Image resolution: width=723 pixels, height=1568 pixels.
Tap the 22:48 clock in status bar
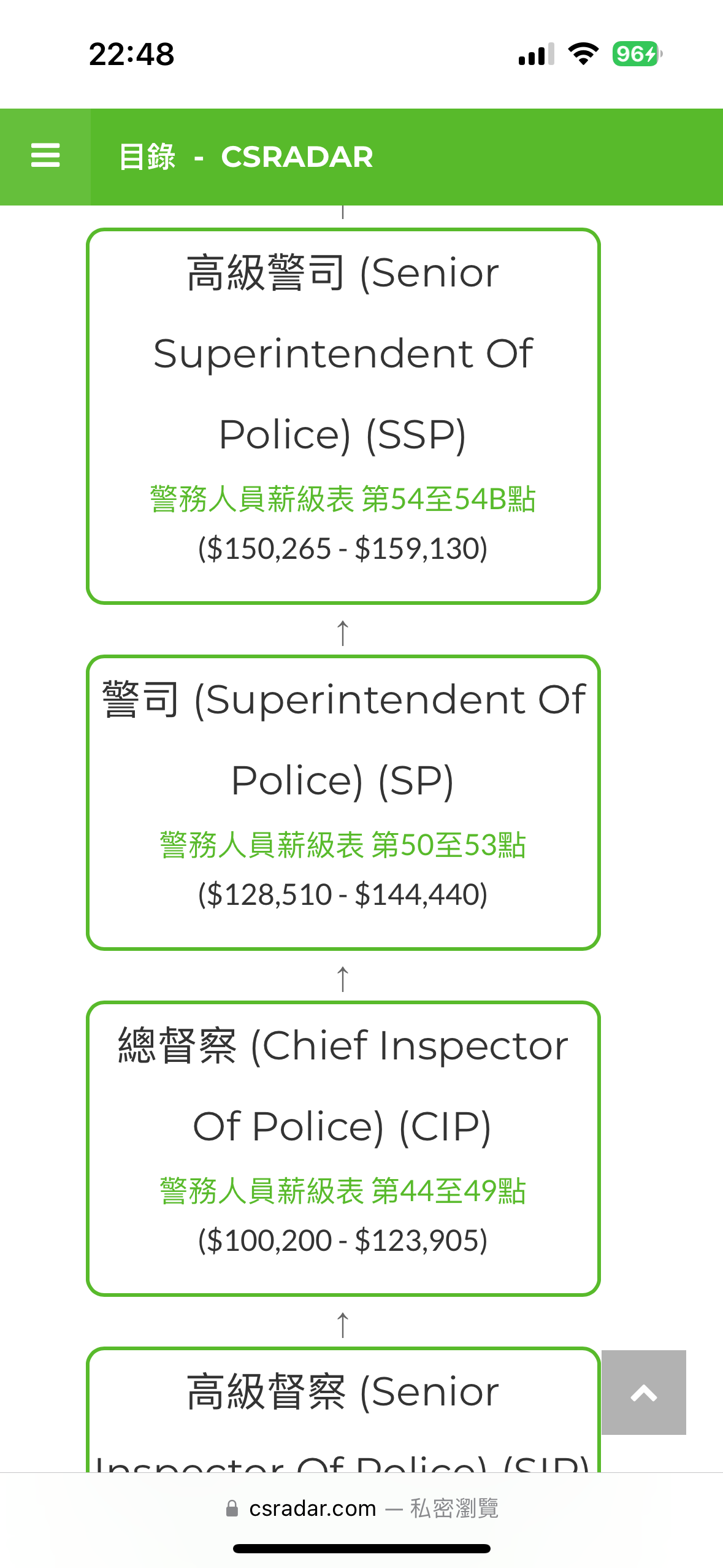(131, 54)
